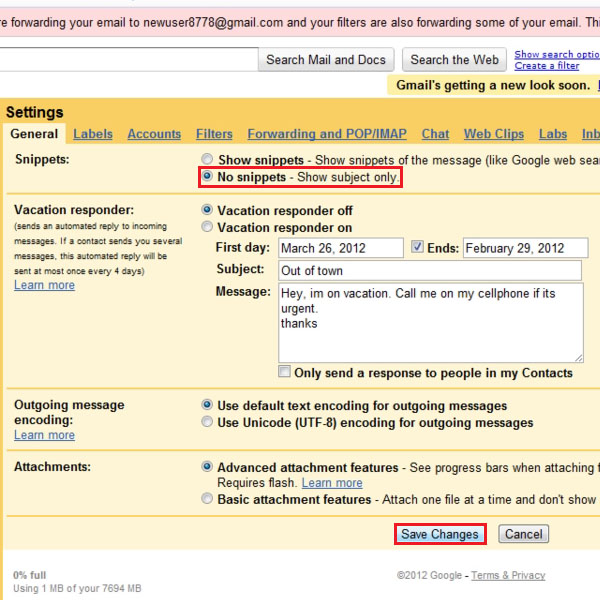Cancel the settings changes

(x=523, y=534)
